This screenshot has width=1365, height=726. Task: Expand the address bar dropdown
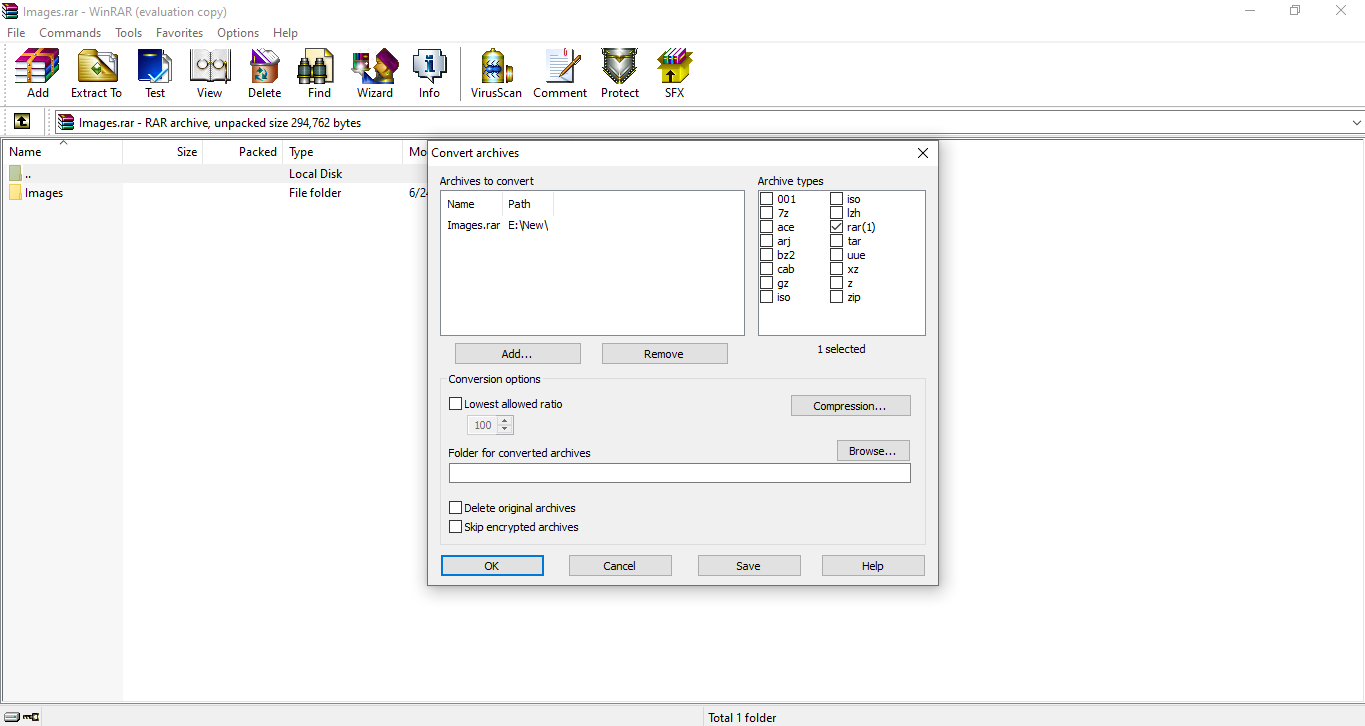(1356, 122)
